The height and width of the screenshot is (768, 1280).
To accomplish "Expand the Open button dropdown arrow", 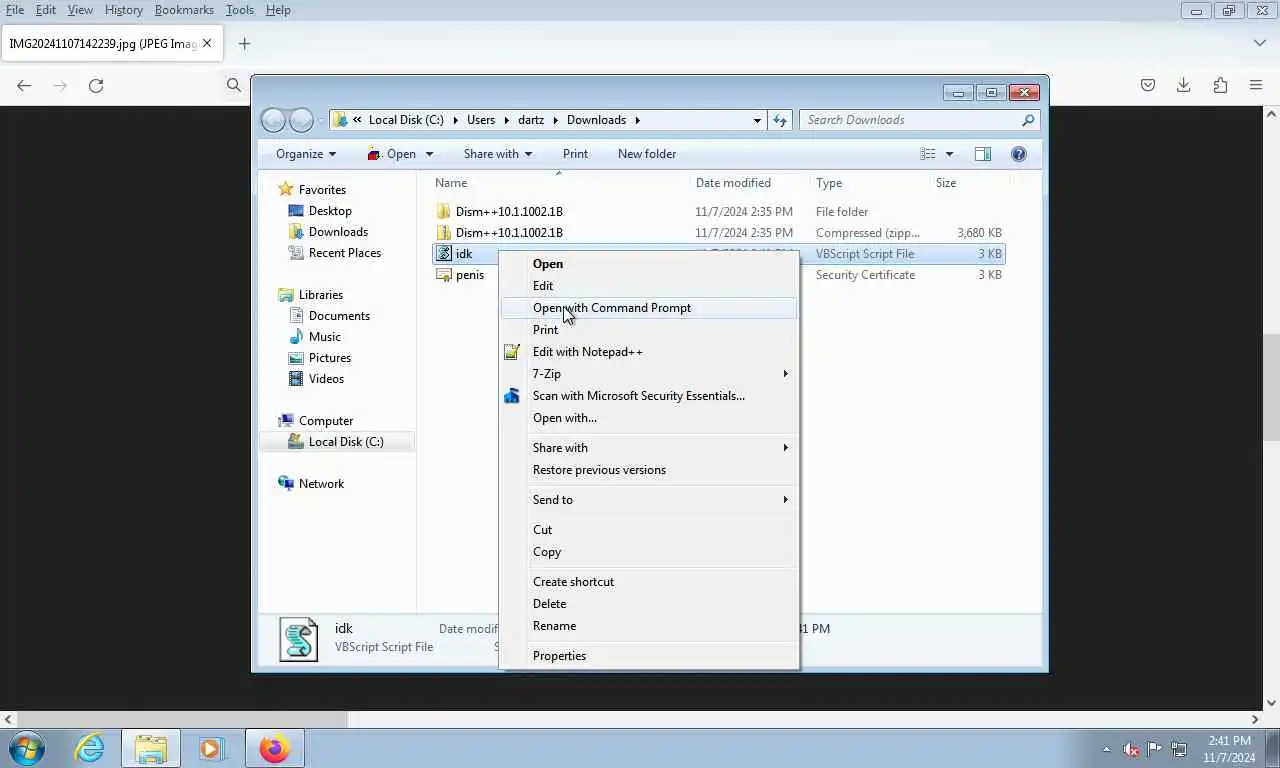I will pos(429,154).
